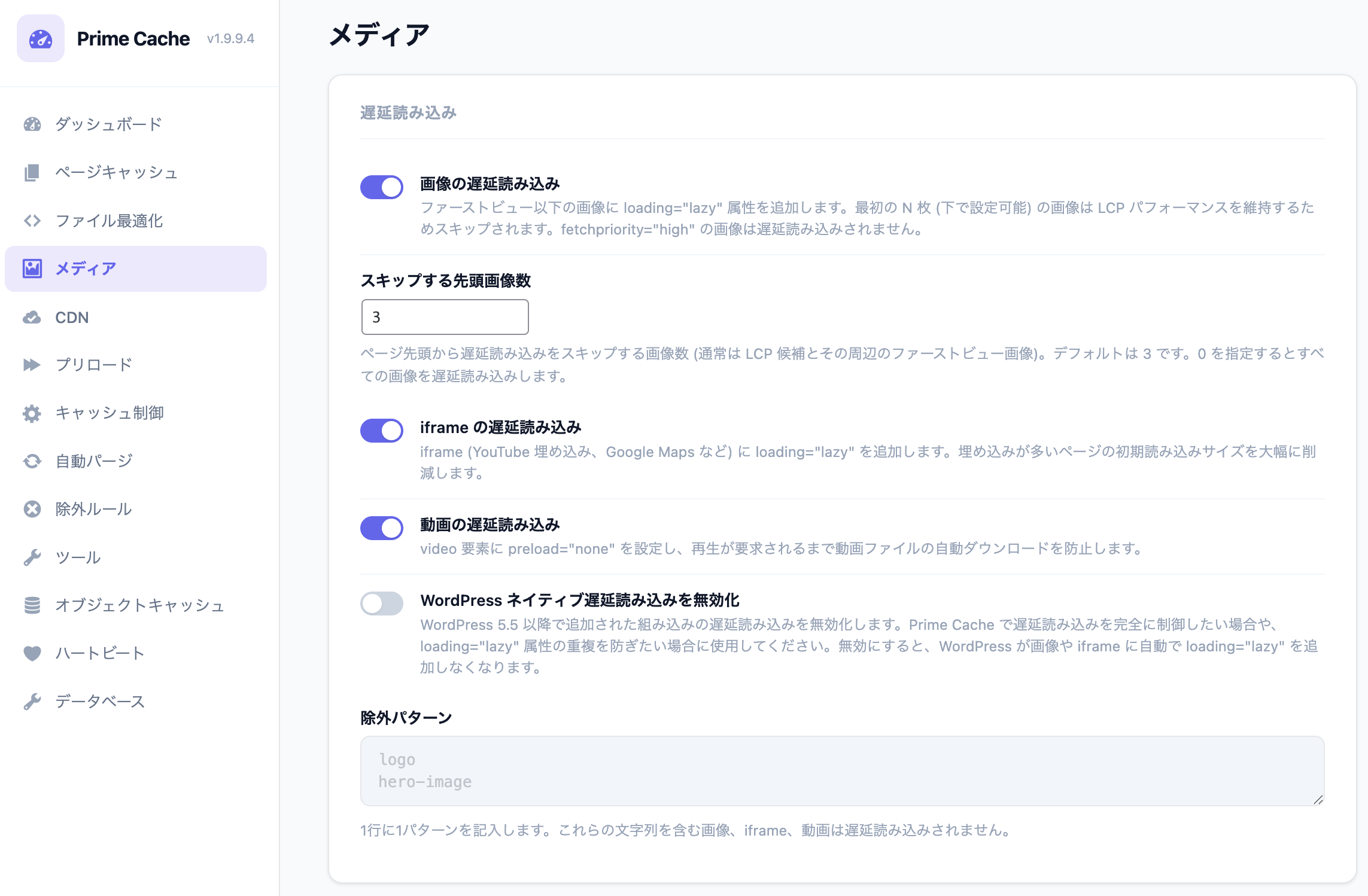Click the heartbeat heart icon
Viewport: 1368px width, 896px height.
coord(32,653)
